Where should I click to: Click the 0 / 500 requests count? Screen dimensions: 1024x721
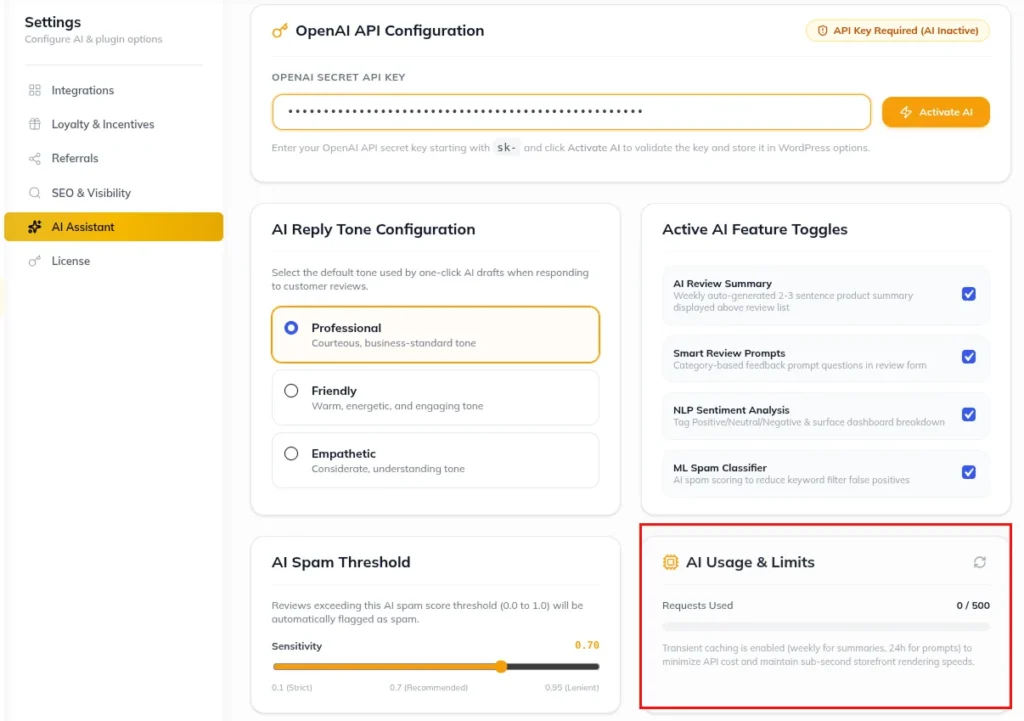[972, 605]
